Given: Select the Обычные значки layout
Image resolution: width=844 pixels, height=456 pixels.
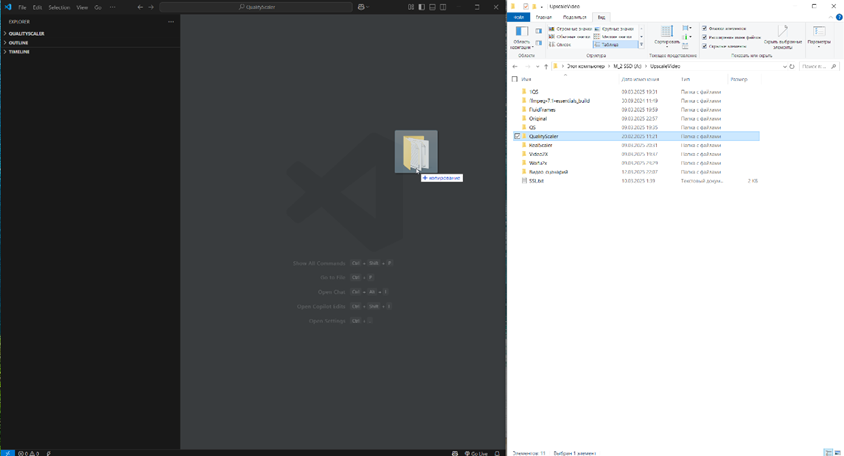Looking at the screenshot, I should coord(570,37).
